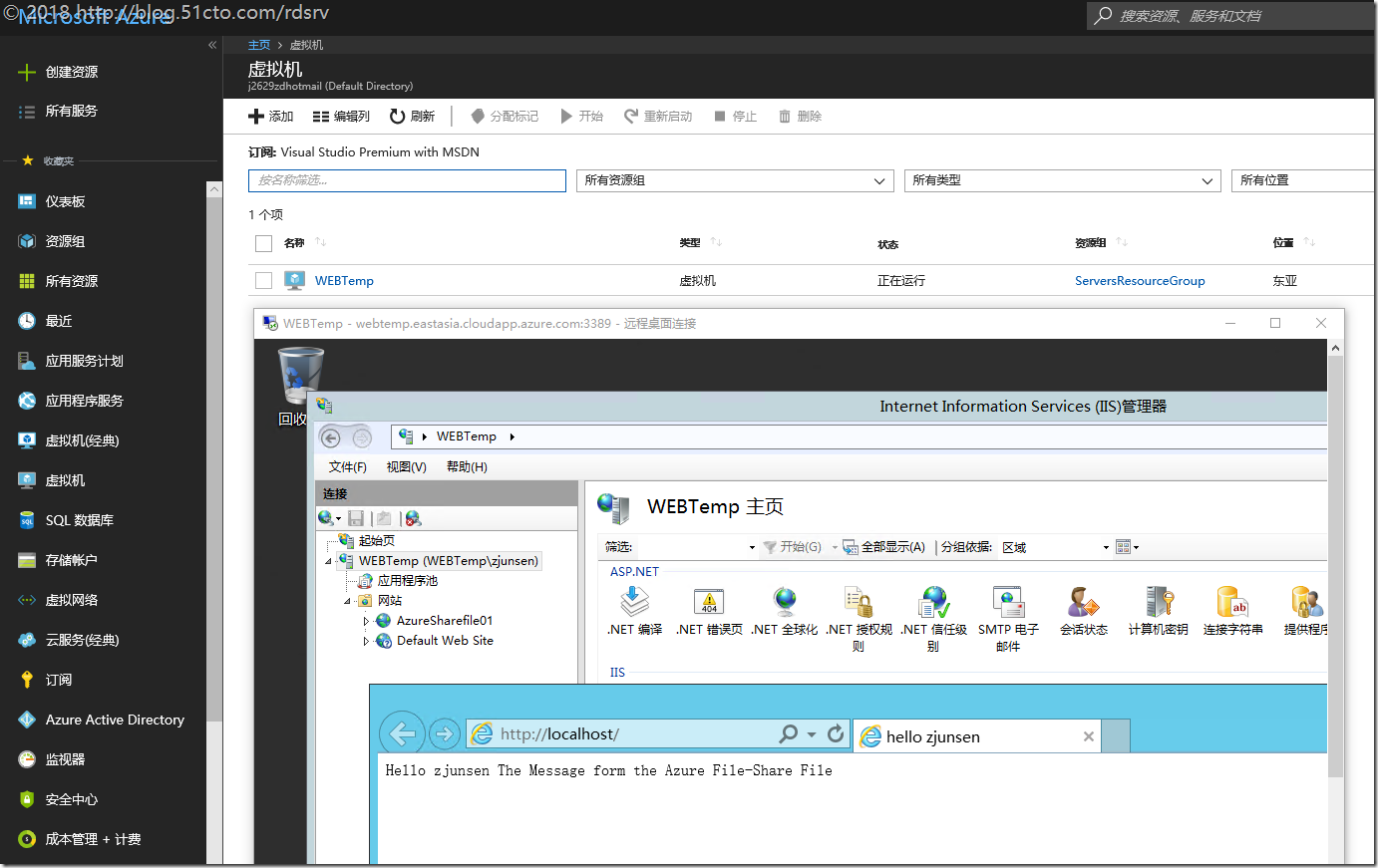This screenshot has height=868, width=1378.
Task: Open Subscriptions key icon
Action: pos(27,680)
